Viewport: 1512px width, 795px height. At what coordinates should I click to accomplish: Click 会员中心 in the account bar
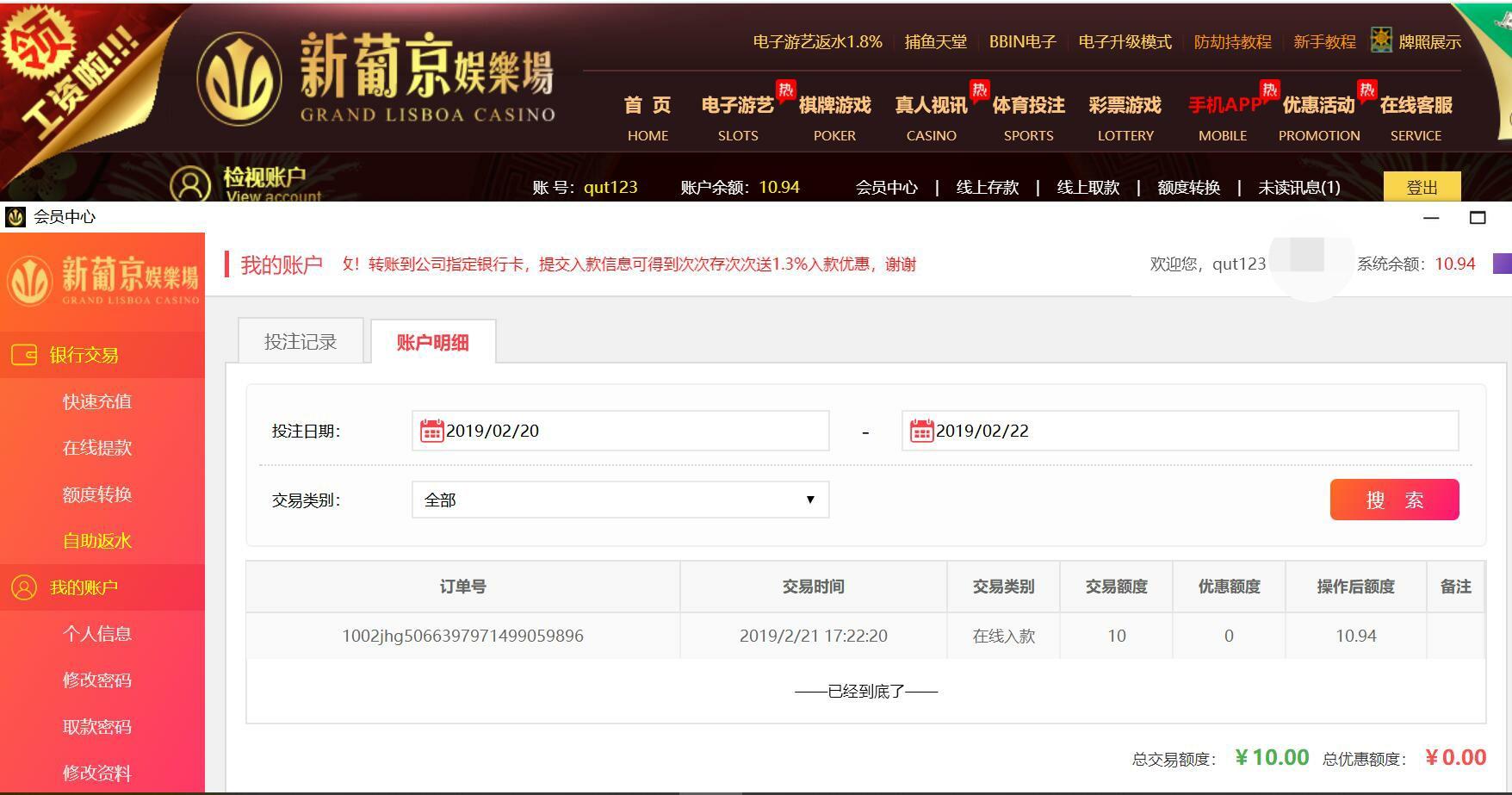point(886,187)
